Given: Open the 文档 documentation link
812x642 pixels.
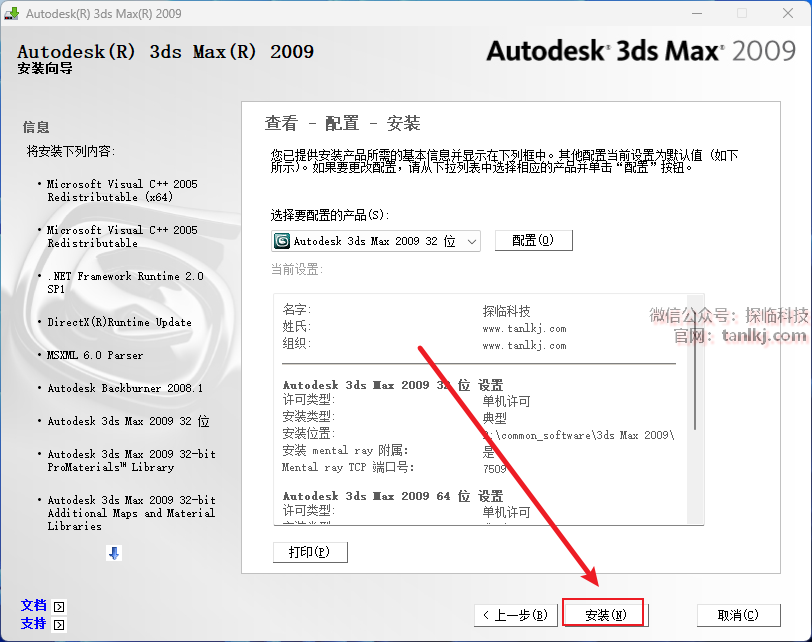Looking at the screenshot, I should coord(34,605).
